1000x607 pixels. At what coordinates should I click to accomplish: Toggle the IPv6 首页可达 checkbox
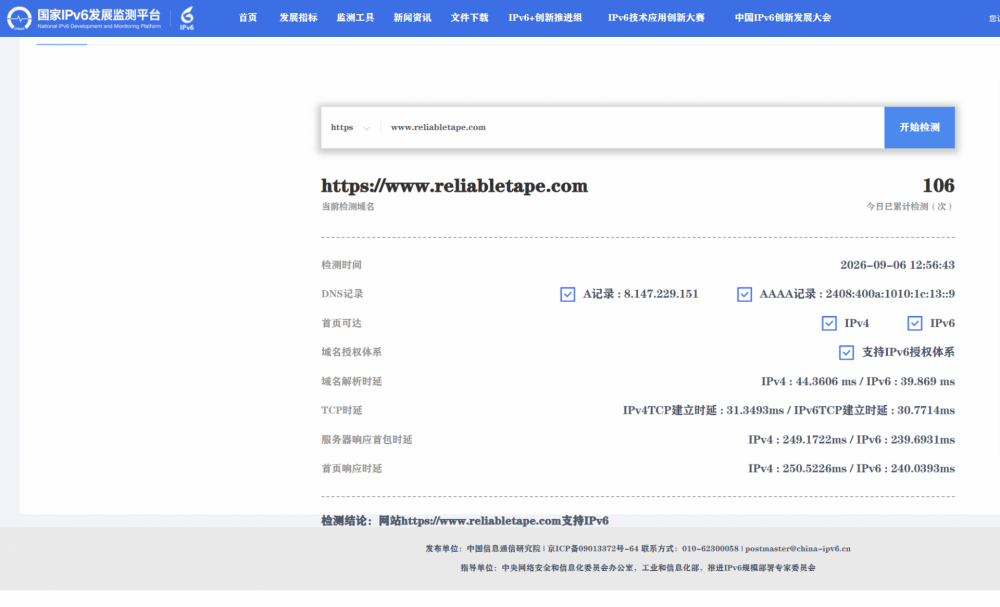click(915, 323)
